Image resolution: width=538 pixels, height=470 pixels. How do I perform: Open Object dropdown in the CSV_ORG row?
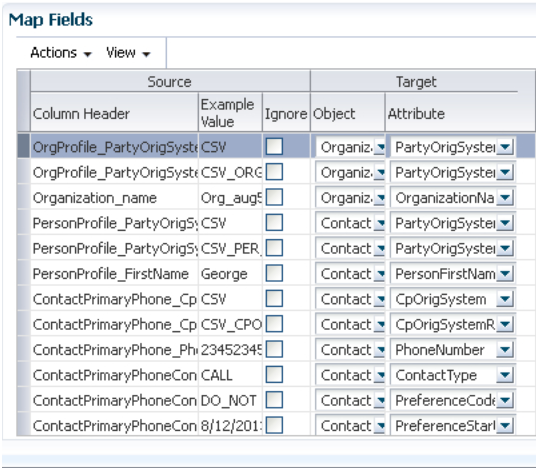pos(379,172)
